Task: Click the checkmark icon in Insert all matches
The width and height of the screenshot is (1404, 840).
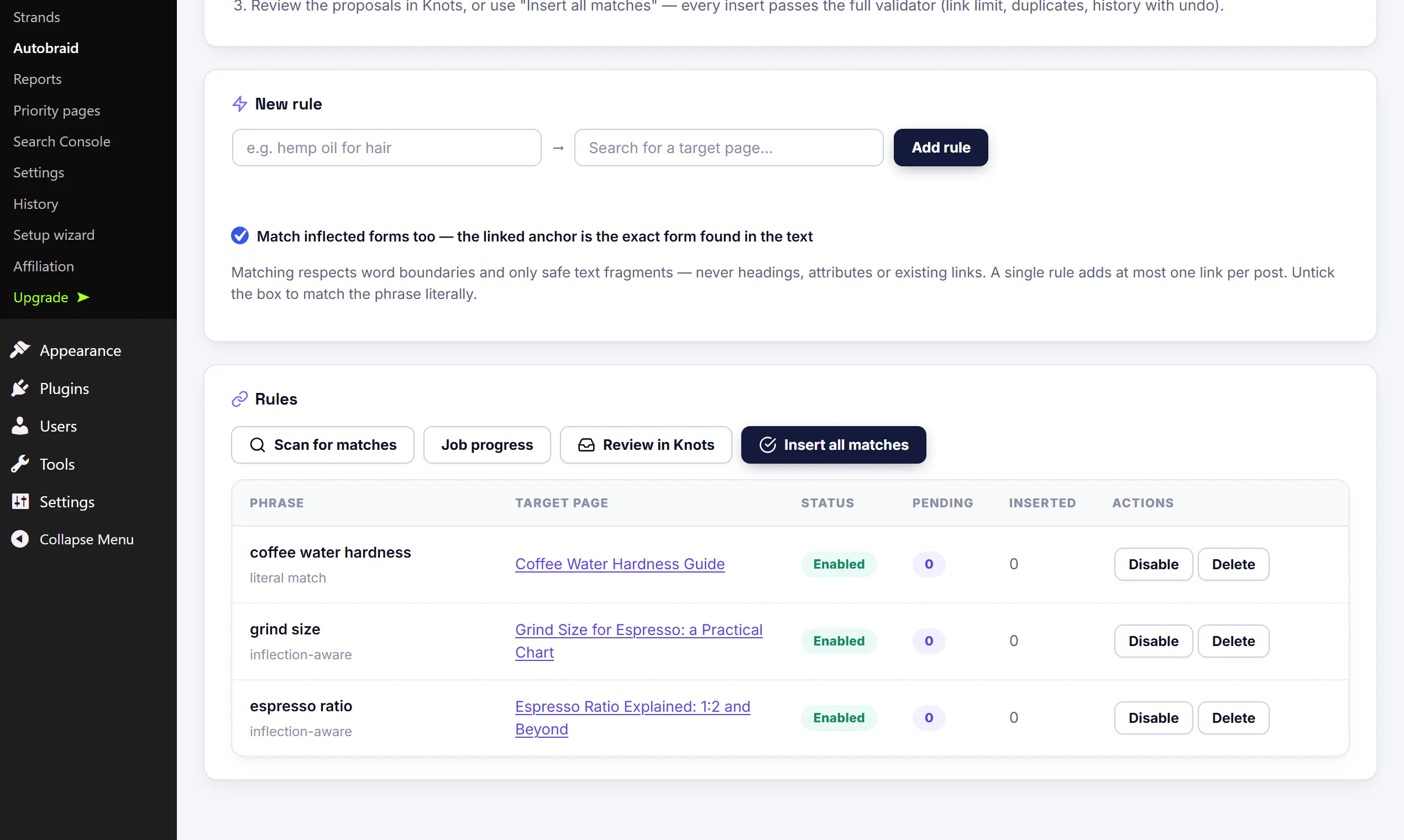Action: 768,445
